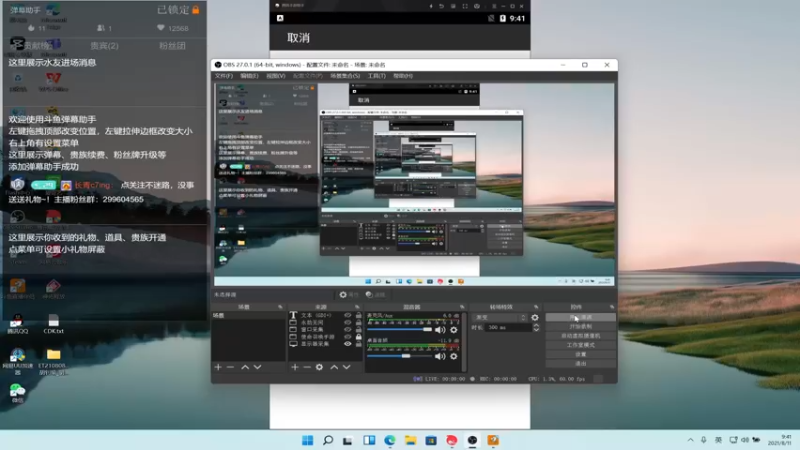Open the 场景集合(S) menu in OBS

[x=345, y=76]
